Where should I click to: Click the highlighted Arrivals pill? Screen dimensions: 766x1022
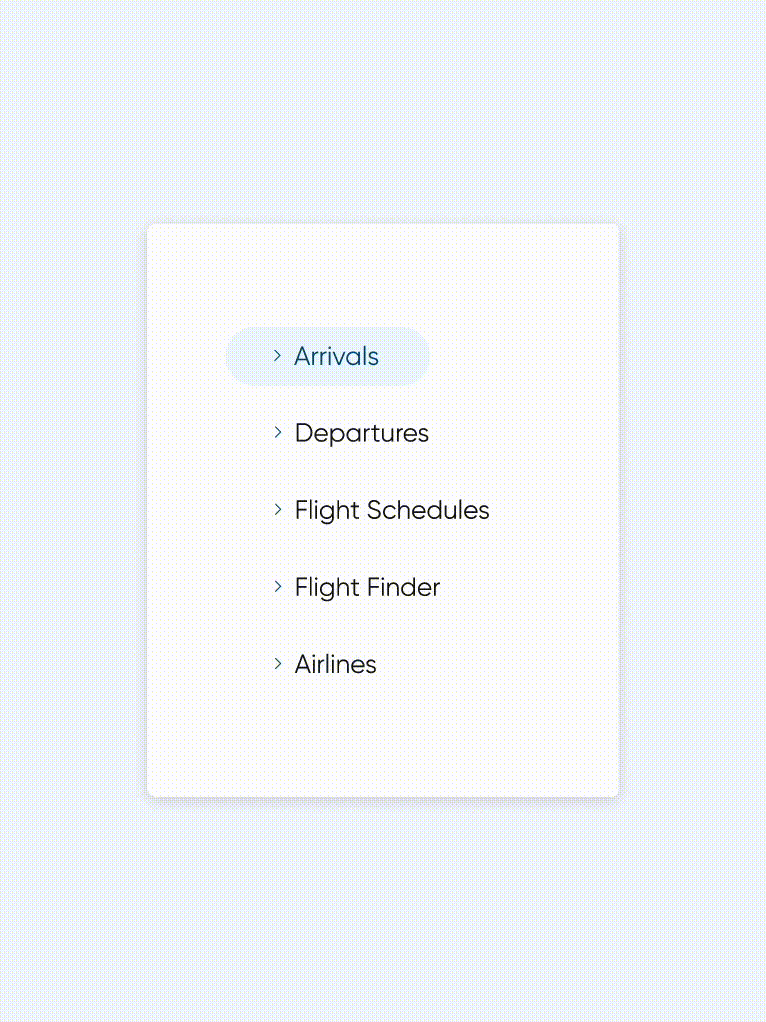(328, 357)
